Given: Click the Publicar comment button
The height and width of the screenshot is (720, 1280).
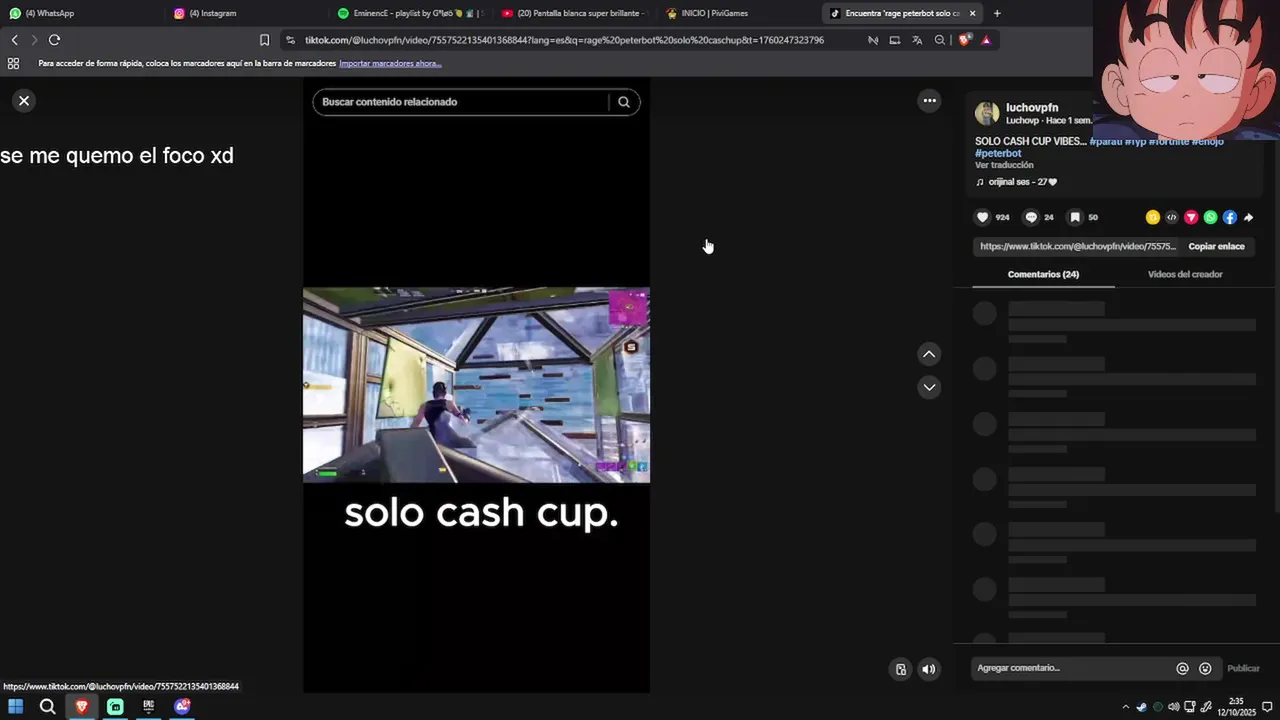Looking at the screenshot, I should coord(1243,668).
